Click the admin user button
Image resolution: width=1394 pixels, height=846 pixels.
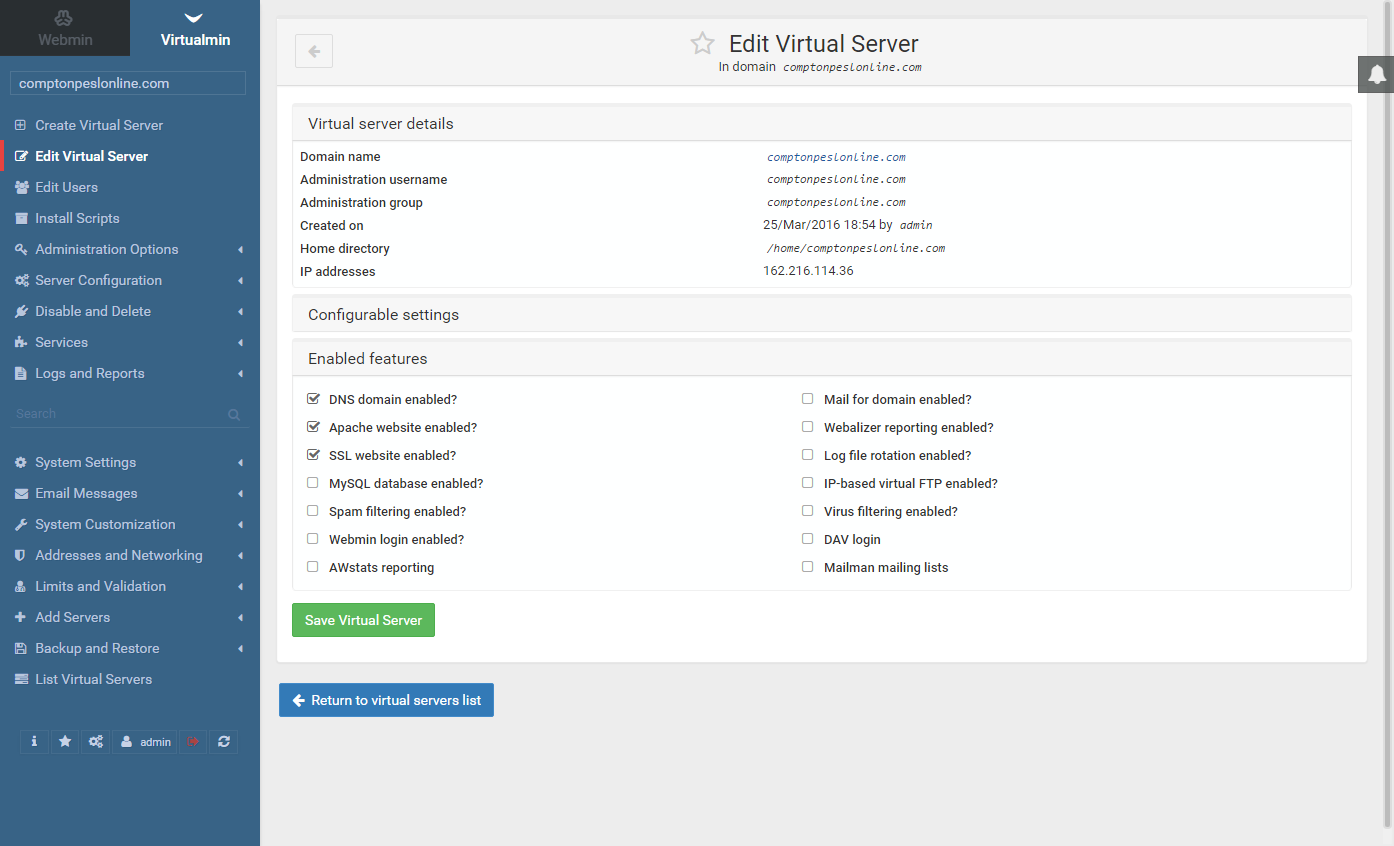click(x=145, y=741)
